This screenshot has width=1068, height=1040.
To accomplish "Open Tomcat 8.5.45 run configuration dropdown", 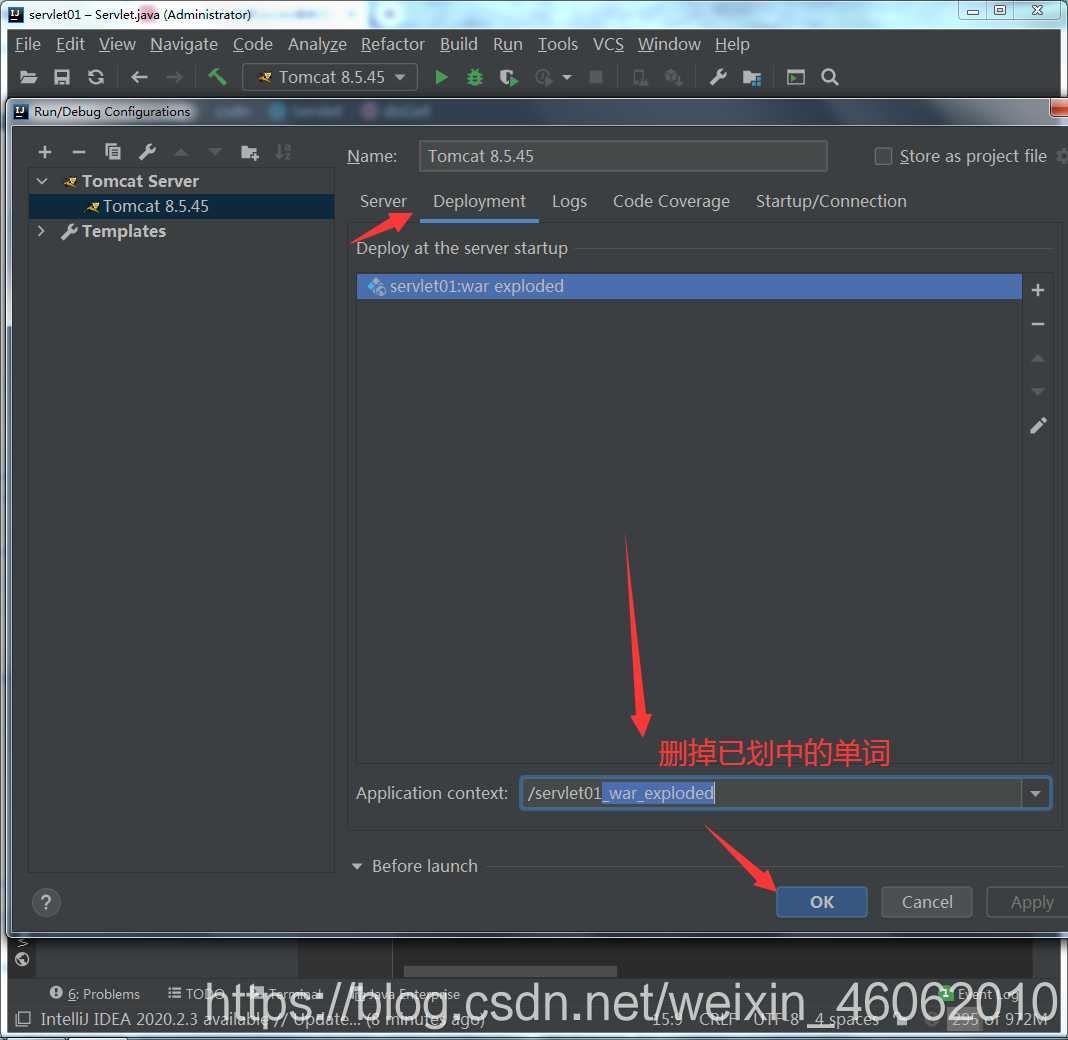I will (x=330, y=77).
